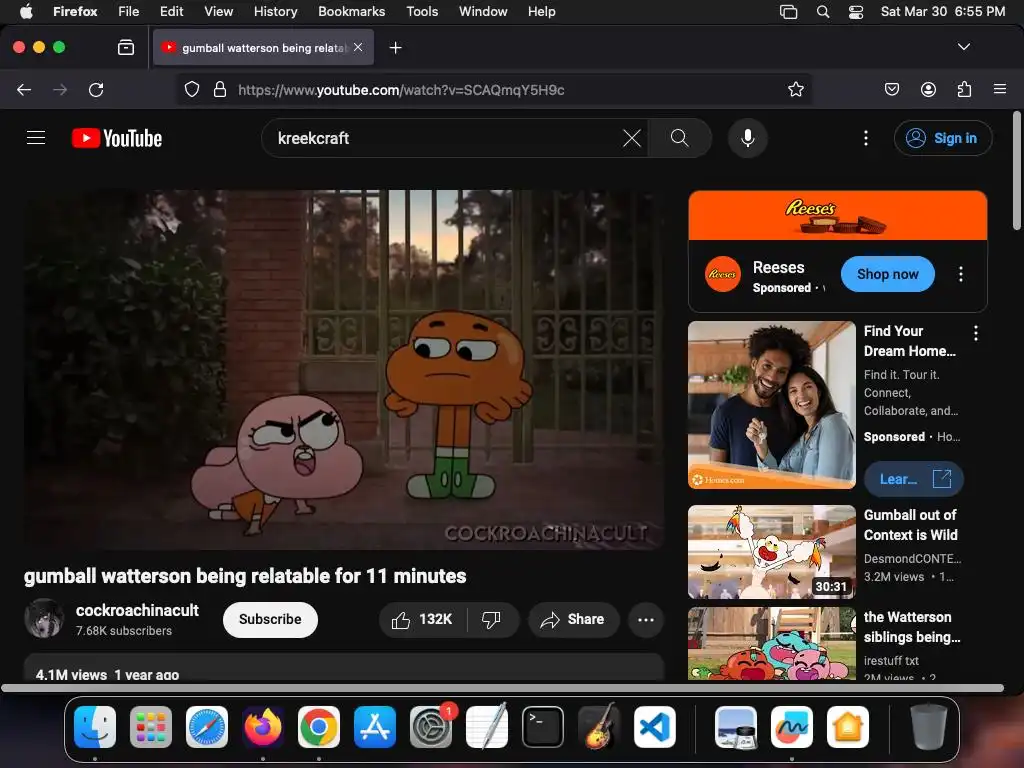
Task: Click Shop now on Reeses ad
Action: click(888, 274)
